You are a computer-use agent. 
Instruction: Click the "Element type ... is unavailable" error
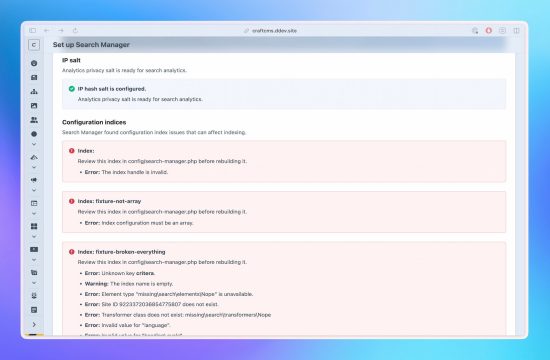pos(177,294)
